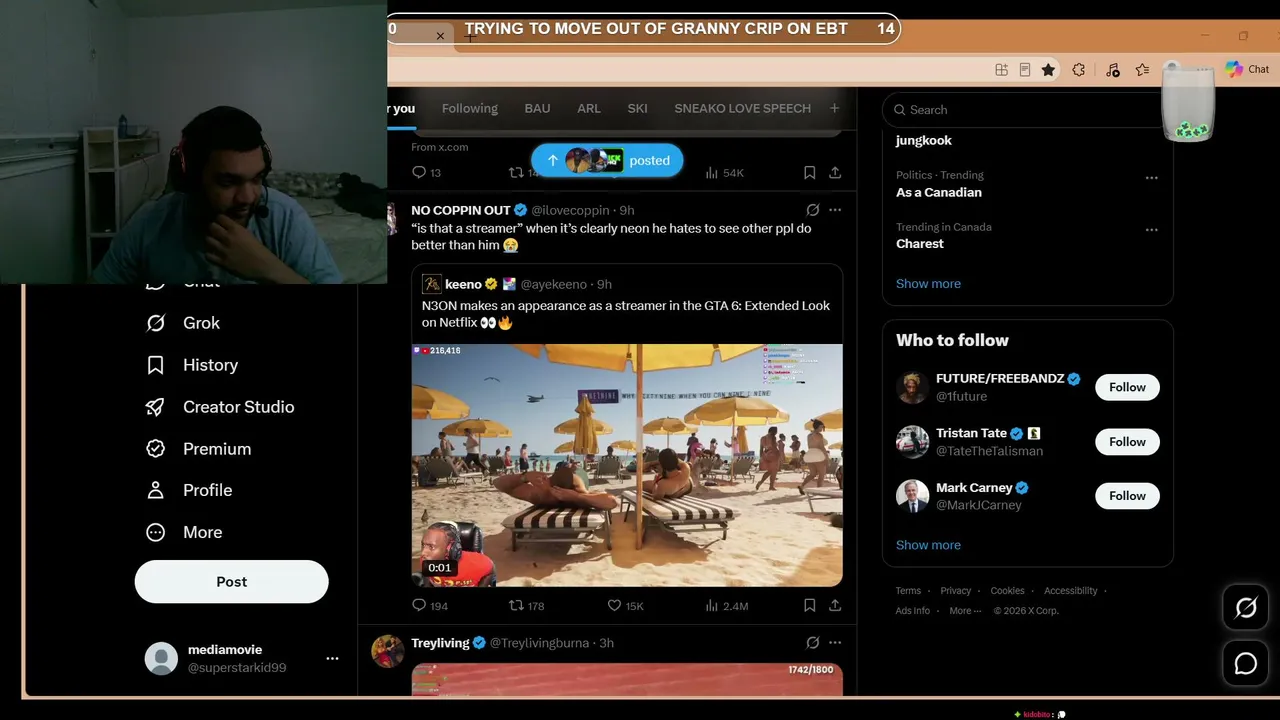The image size is (1280, 720).
Task: Open the browser favorites list icon
Action: (1142, 70)
